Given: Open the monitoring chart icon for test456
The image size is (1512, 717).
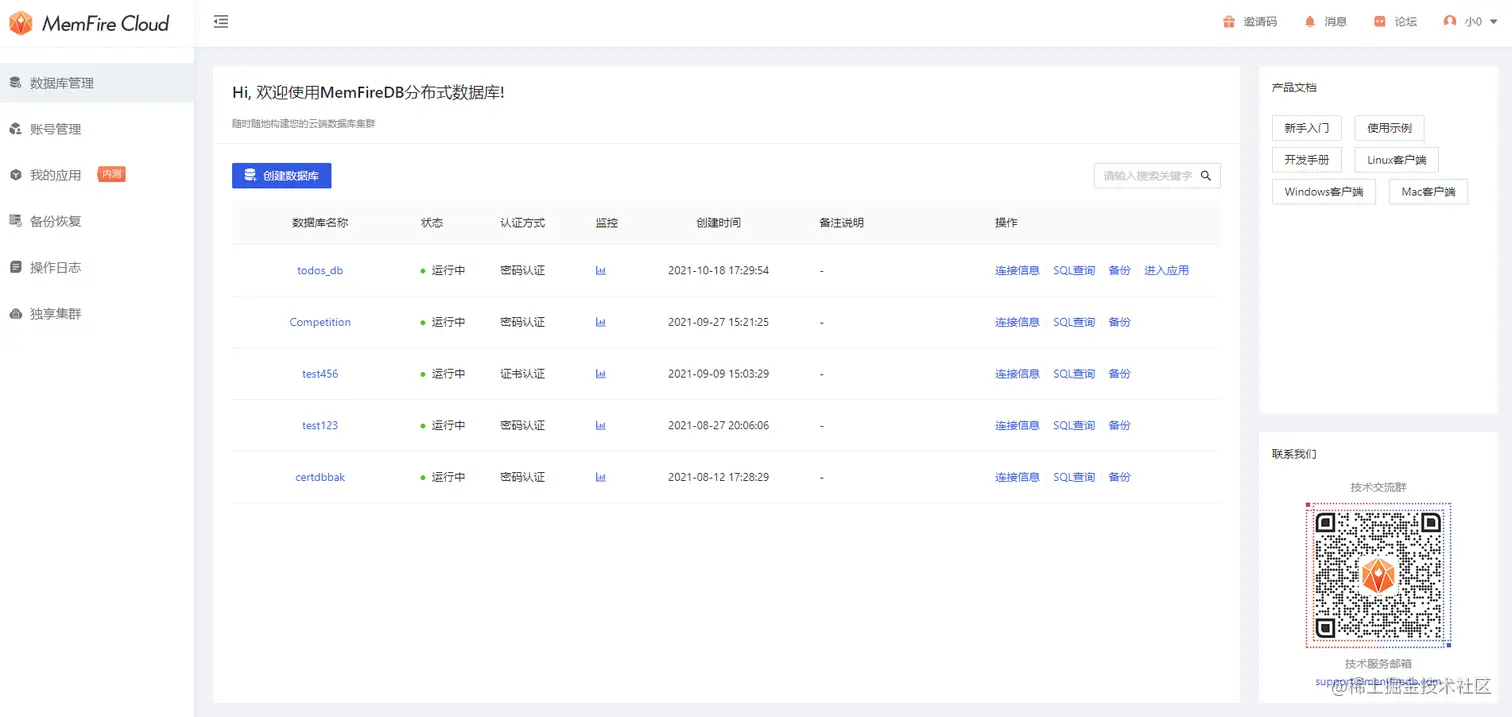Looking at the screenshot, I should 601,374.
